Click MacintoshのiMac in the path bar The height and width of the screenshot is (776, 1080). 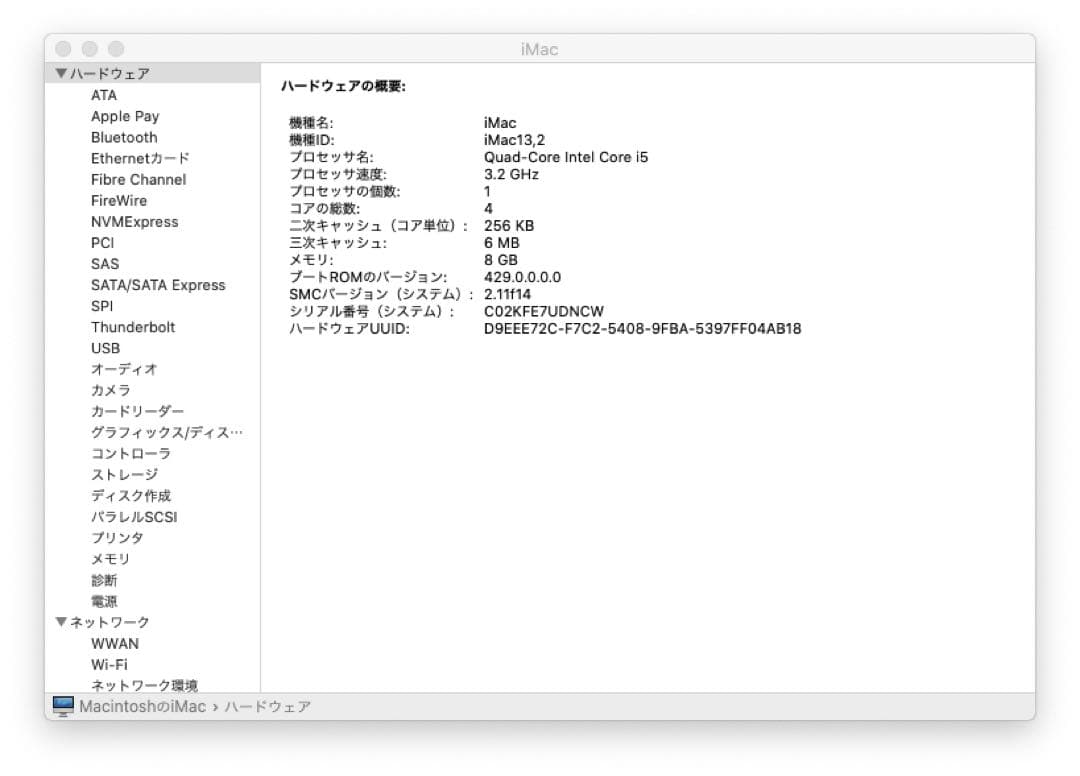(143, 706)
